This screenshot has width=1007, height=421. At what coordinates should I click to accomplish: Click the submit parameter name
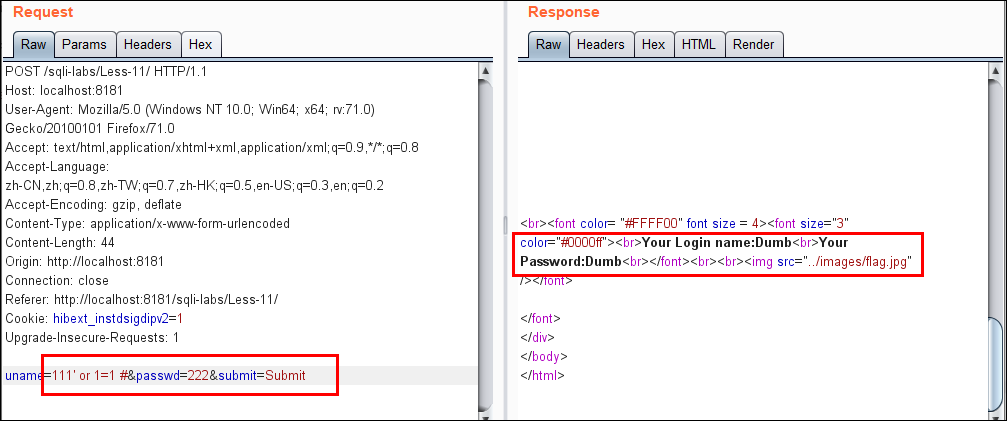pos(237,375)
